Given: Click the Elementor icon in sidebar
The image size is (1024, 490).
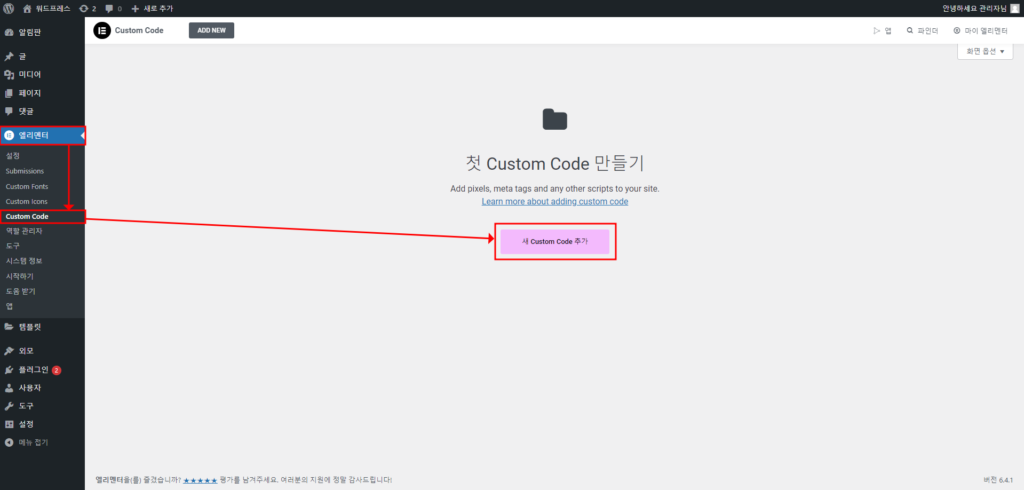Looking at the screenshot, I should pos(9,135).
